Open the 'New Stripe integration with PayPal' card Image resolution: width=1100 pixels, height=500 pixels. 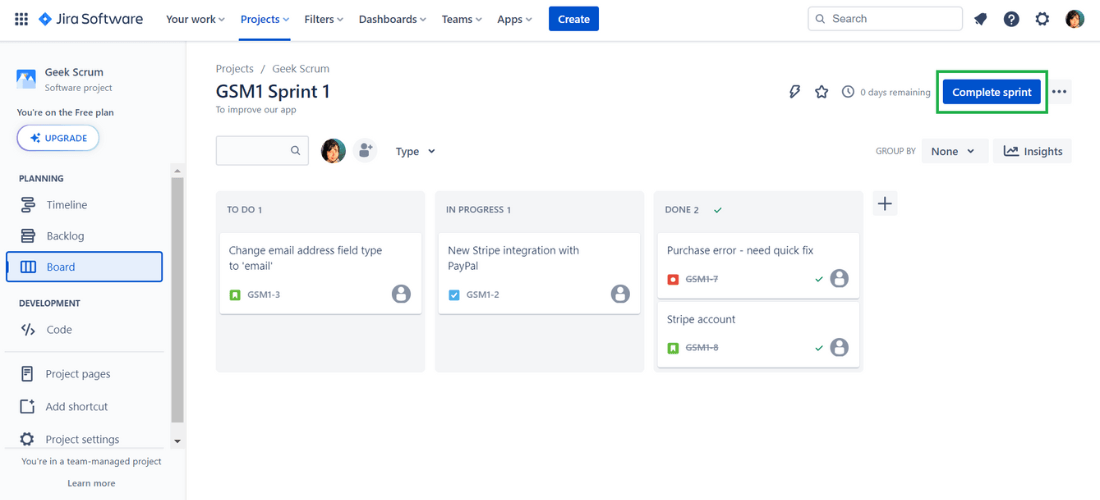pos(539,273)
